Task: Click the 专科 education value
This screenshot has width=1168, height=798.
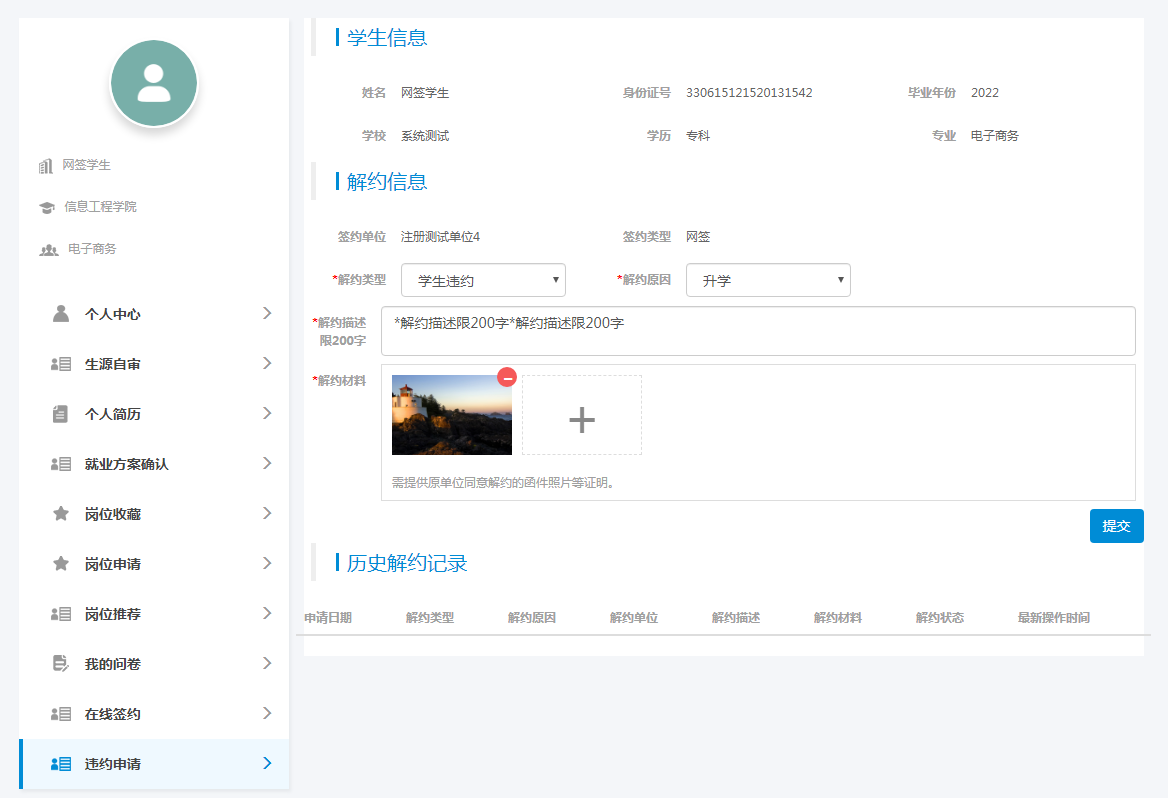Action: (698, 136)
